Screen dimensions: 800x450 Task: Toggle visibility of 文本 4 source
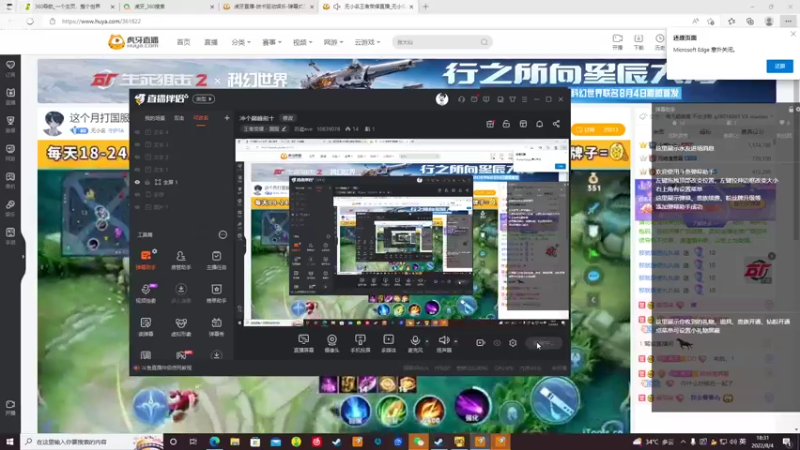click(137, 132)
